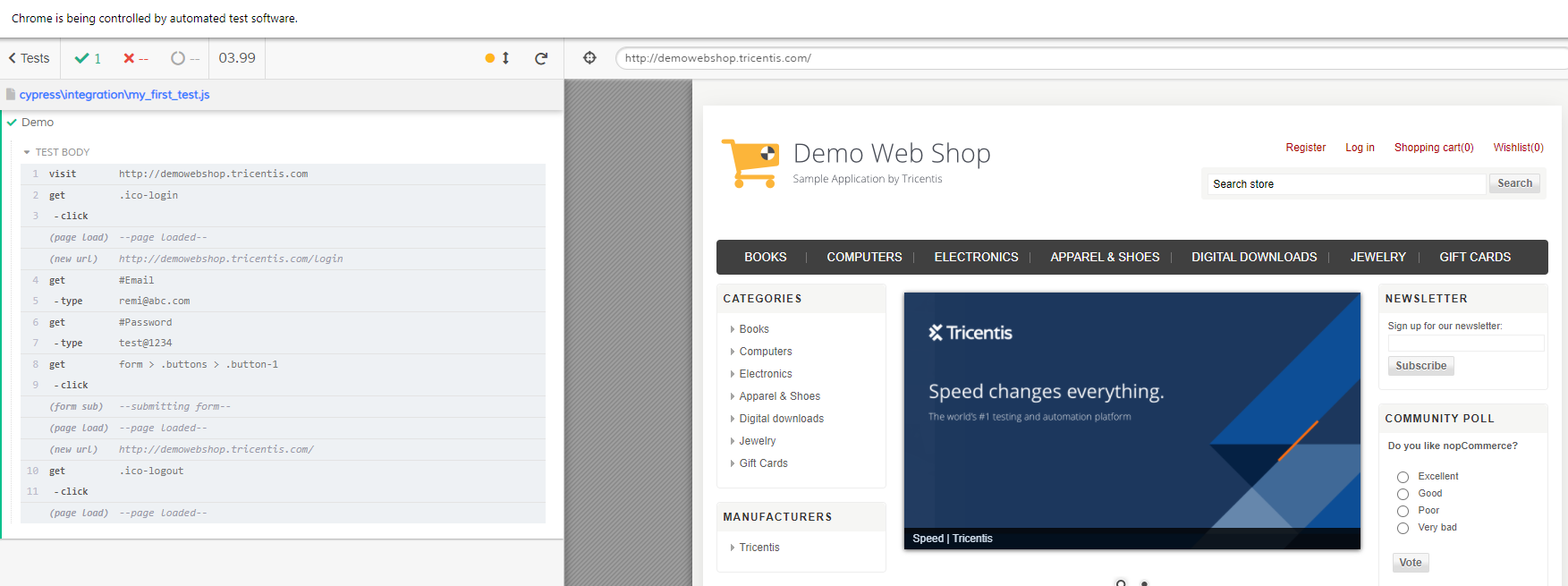1568x586 pixels.
Task: Open the ELECTRONICS menu item
Action: click(x=976, y=257)
